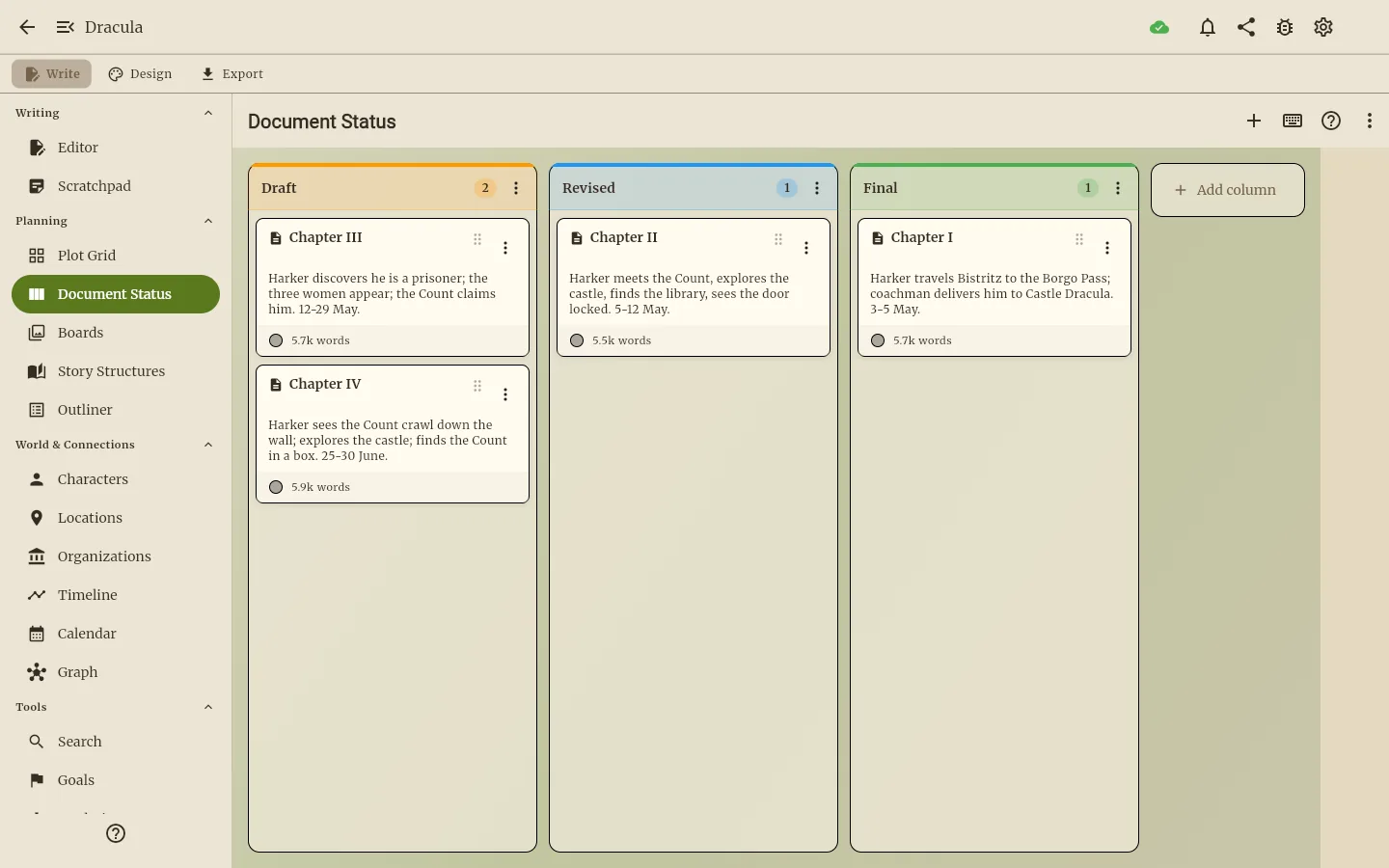
Task: Open Chapter II card options menu
Action: click(806, 248)
